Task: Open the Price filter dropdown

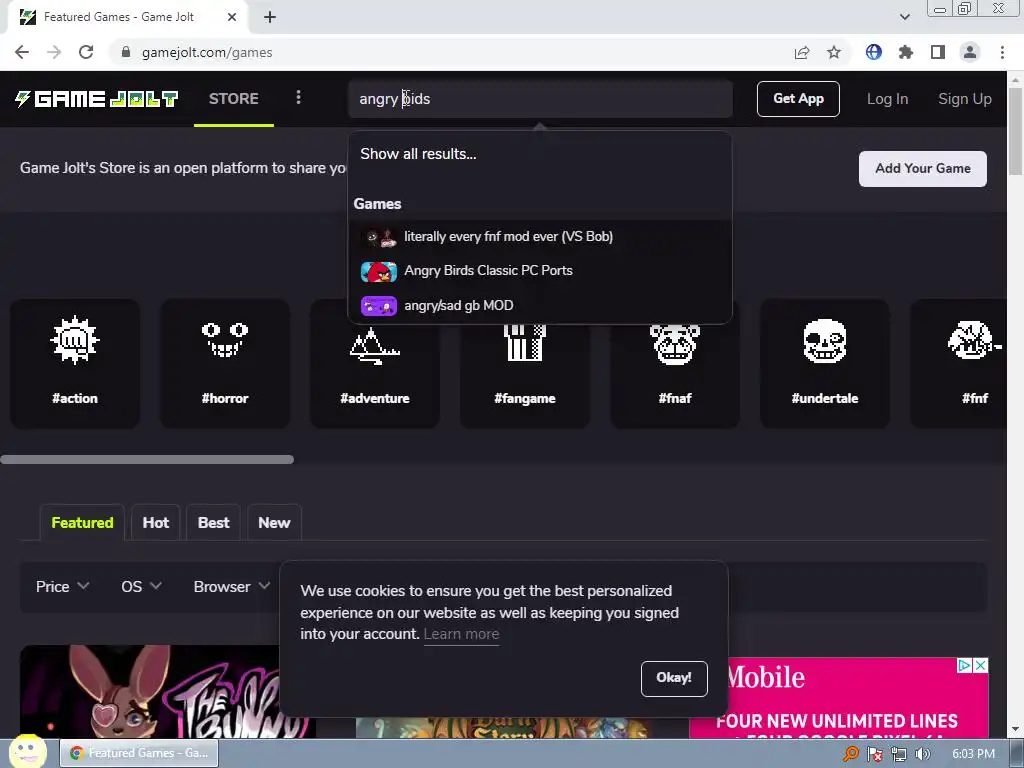Action: point(62,586)
